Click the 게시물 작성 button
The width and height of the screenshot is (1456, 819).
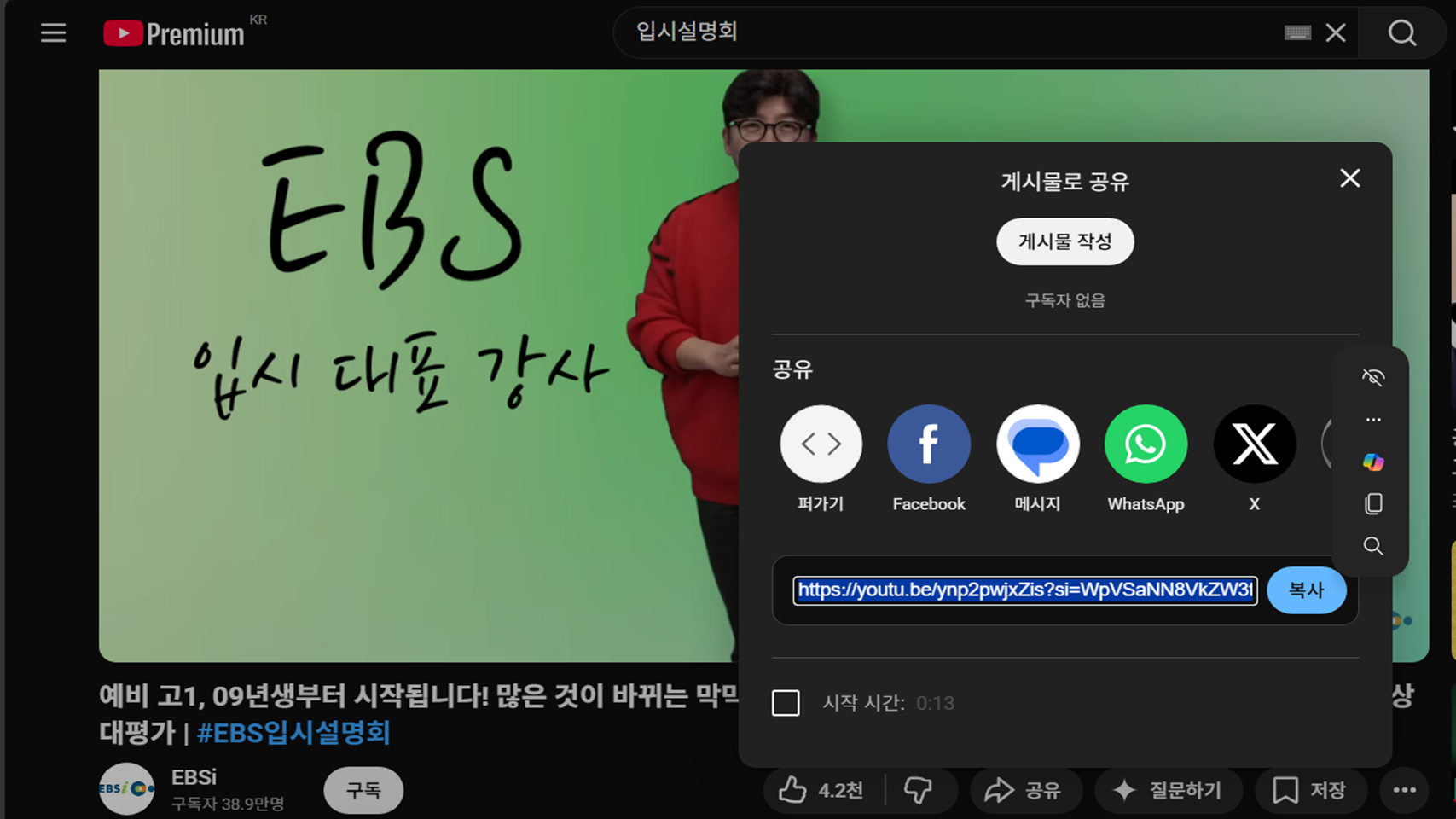(x=1064, y=242)
